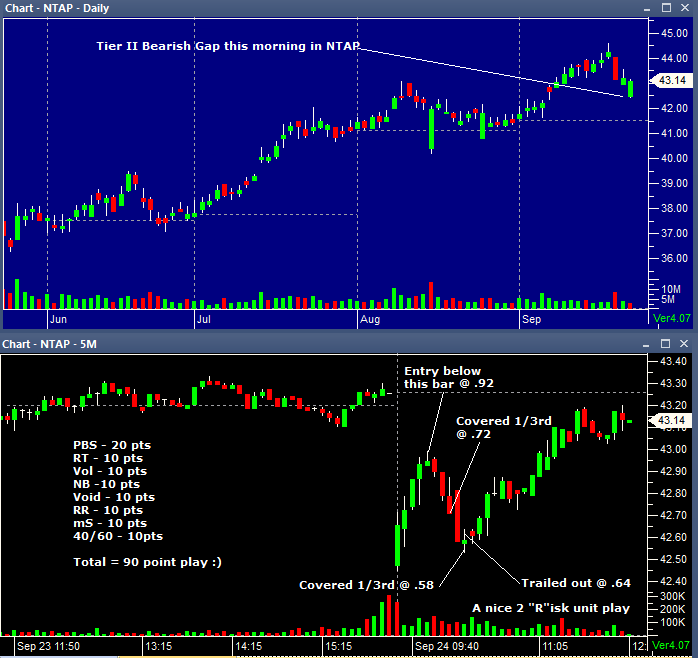
Task: Click the 100K volume label in 5M chart
Action: click(x=672, y=622)
